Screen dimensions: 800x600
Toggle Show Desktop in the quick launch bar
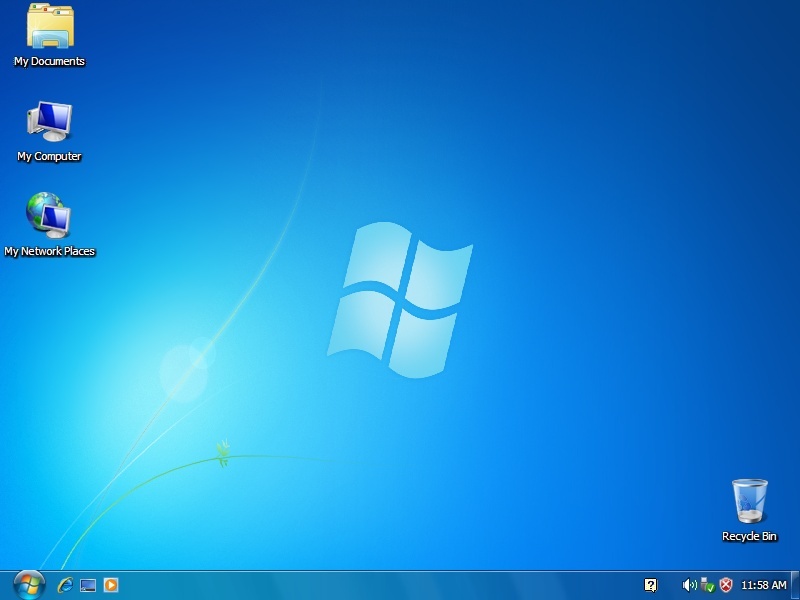coord(87,585)
